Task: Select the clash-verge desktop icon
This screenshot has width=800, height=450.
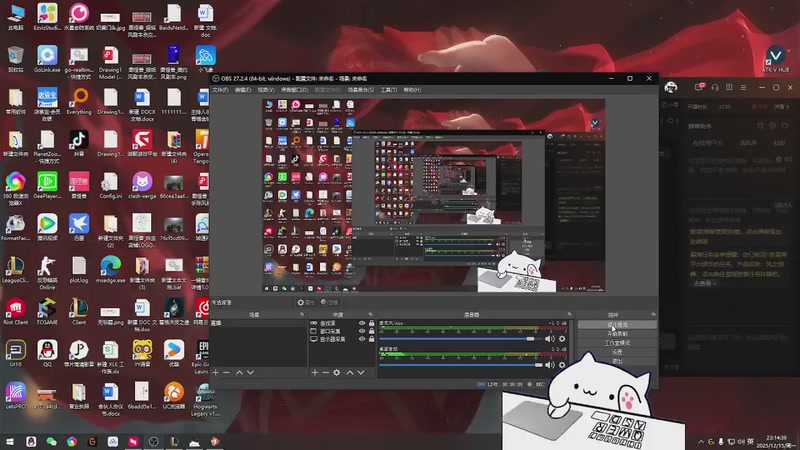Action: click(142, 185)
